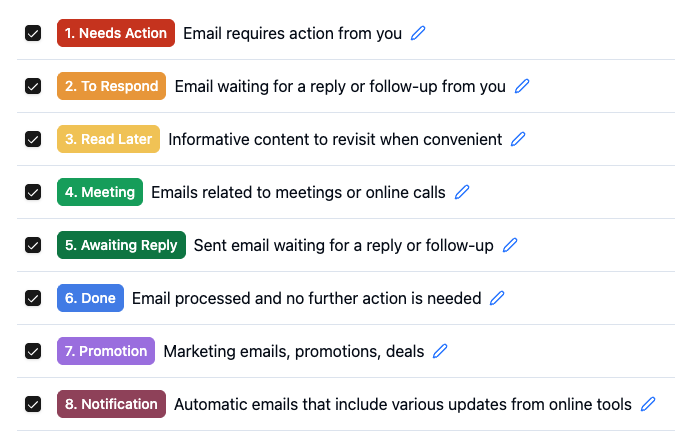Edit the To Respond label description

522,86
